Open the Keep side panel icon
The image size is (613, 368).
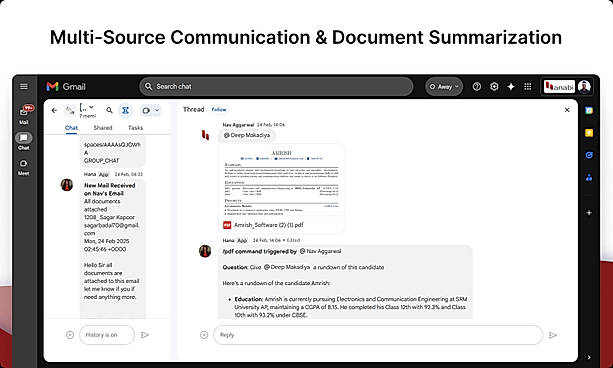click(x=589, y=133)
